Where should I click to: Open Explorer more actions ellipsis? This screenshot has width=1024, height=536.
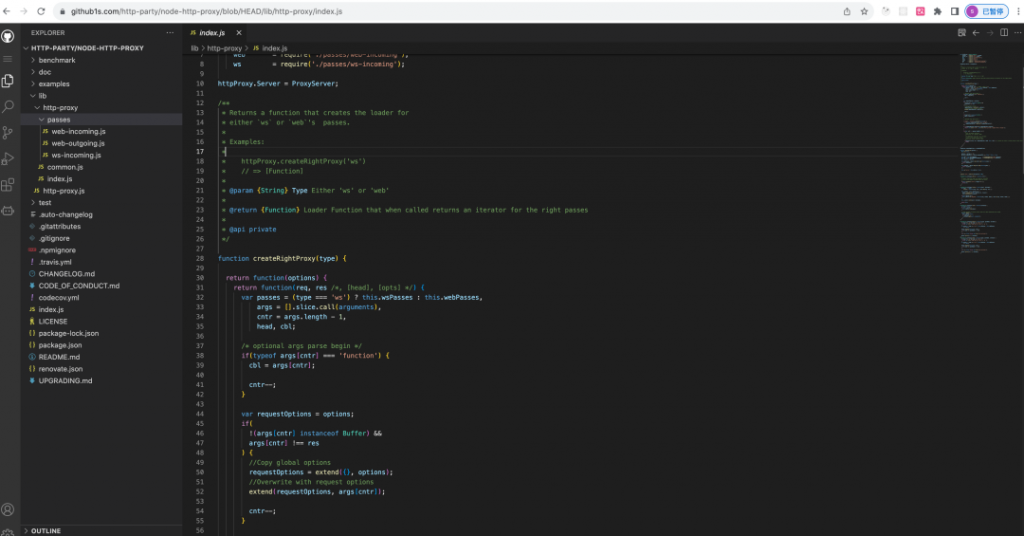coord(170,33)
